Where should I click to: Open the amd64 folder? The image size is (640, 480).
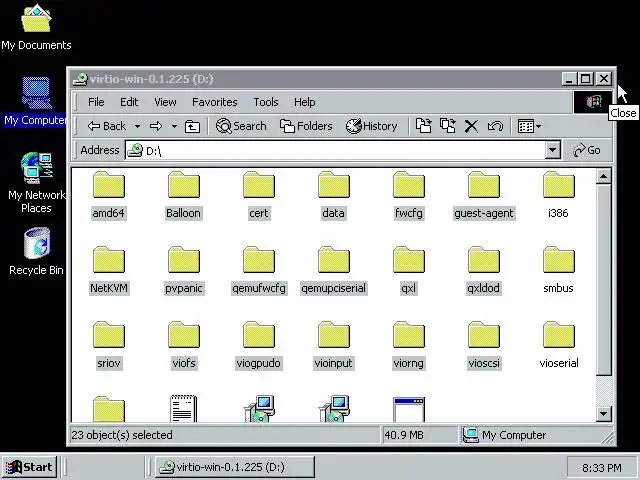click(109, 196)
